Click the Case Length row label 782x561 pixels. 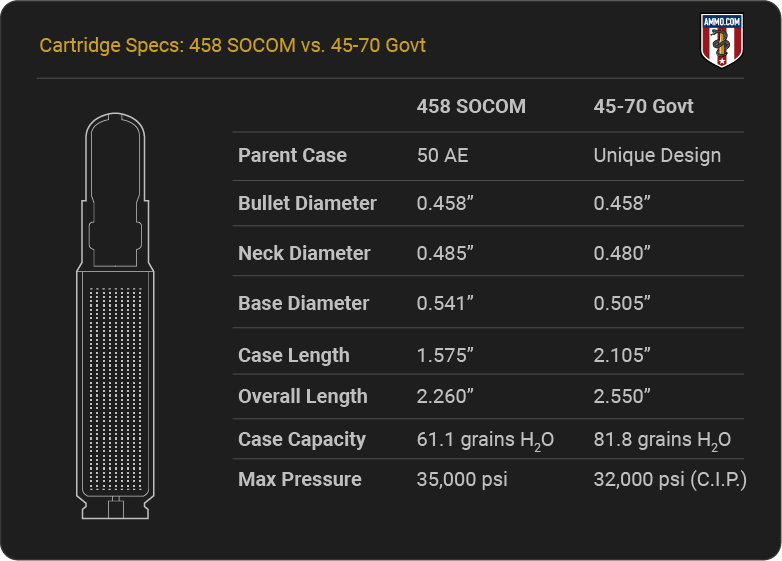[294, 355]
